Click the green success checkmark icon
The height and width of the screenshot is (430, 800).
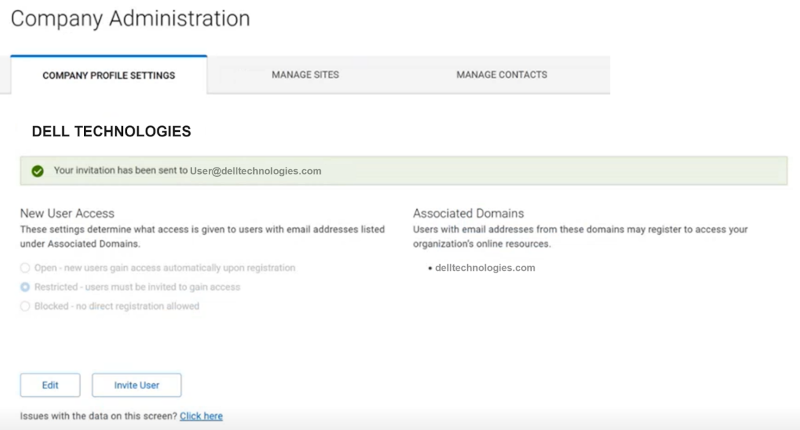click(37, 171)
